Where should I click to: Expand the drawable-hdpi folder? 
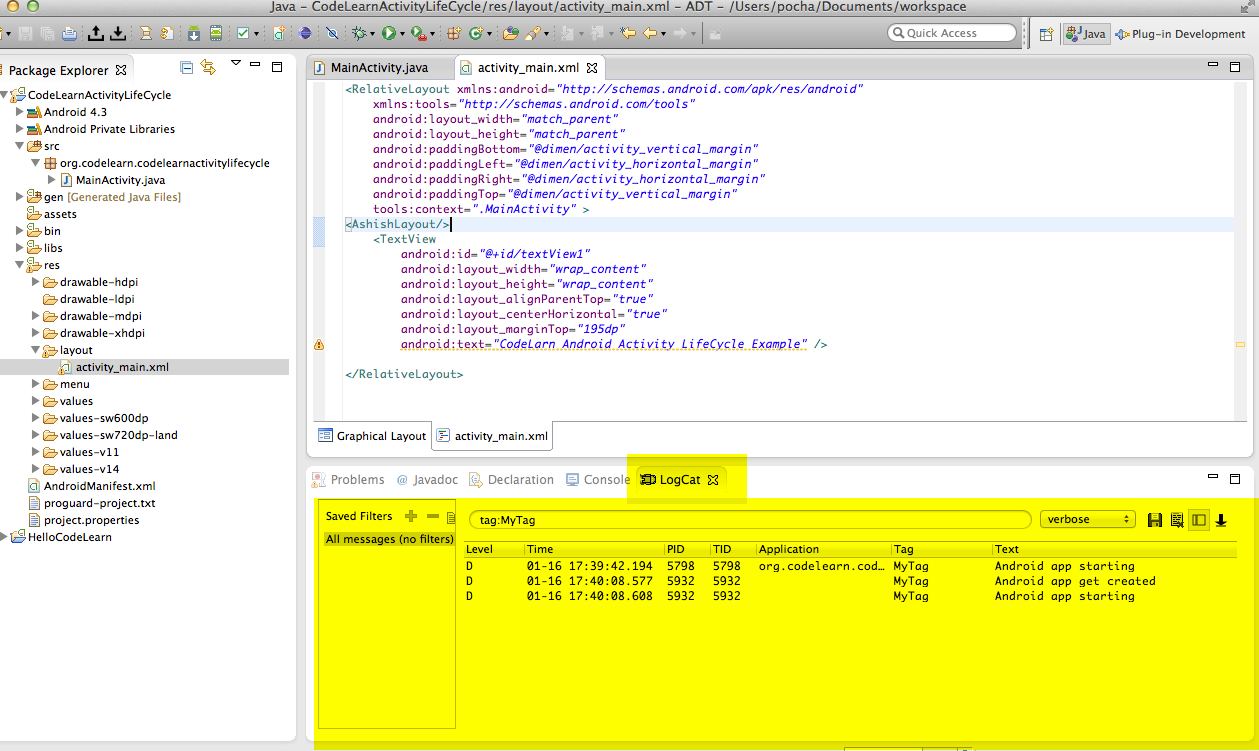(x=37, y=282)
